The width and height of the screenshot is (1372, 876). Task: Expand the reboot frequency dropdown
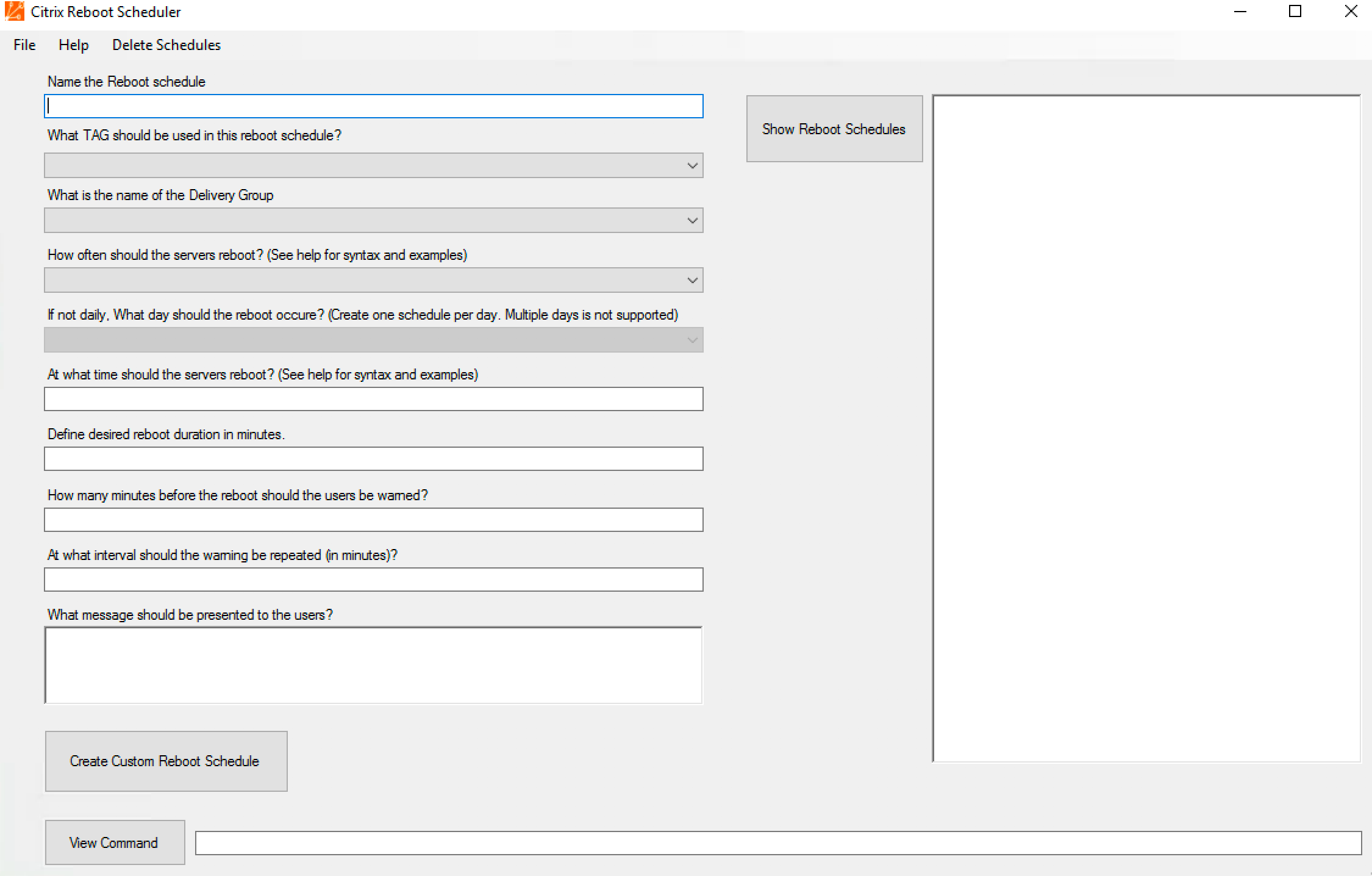pyautogui.click(x=692, y=281)
